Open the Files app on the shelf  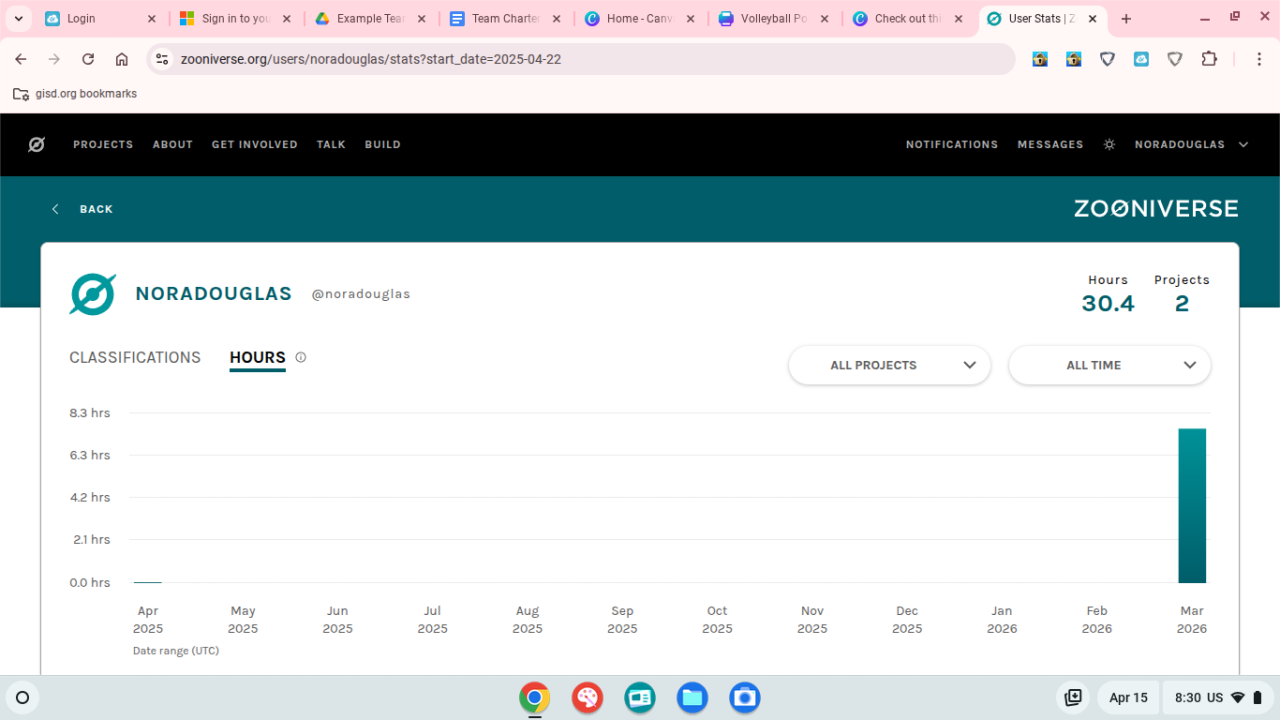692,698
